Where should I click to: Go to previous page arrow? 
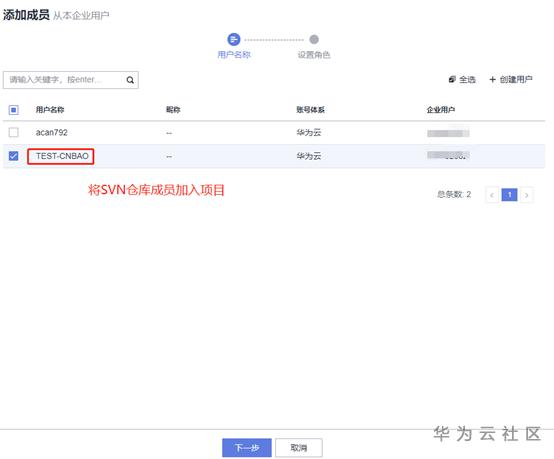click(492, 195)
